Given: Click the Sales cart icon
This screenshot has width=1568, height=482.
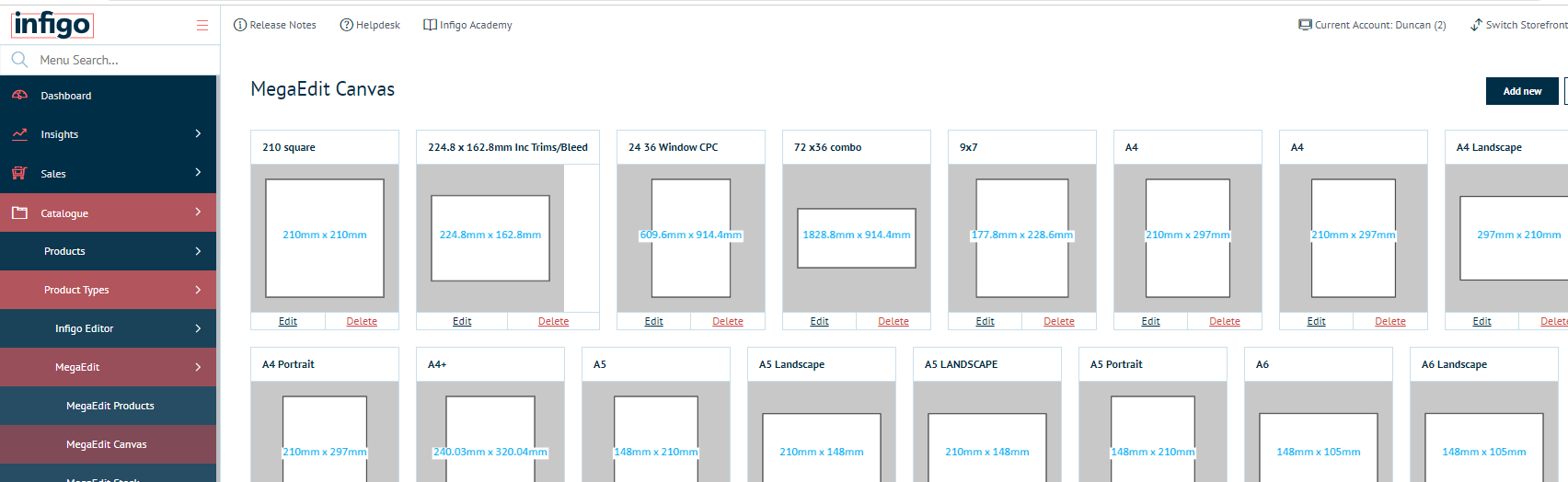Looking at the screenshot, I should click(19, 173).
